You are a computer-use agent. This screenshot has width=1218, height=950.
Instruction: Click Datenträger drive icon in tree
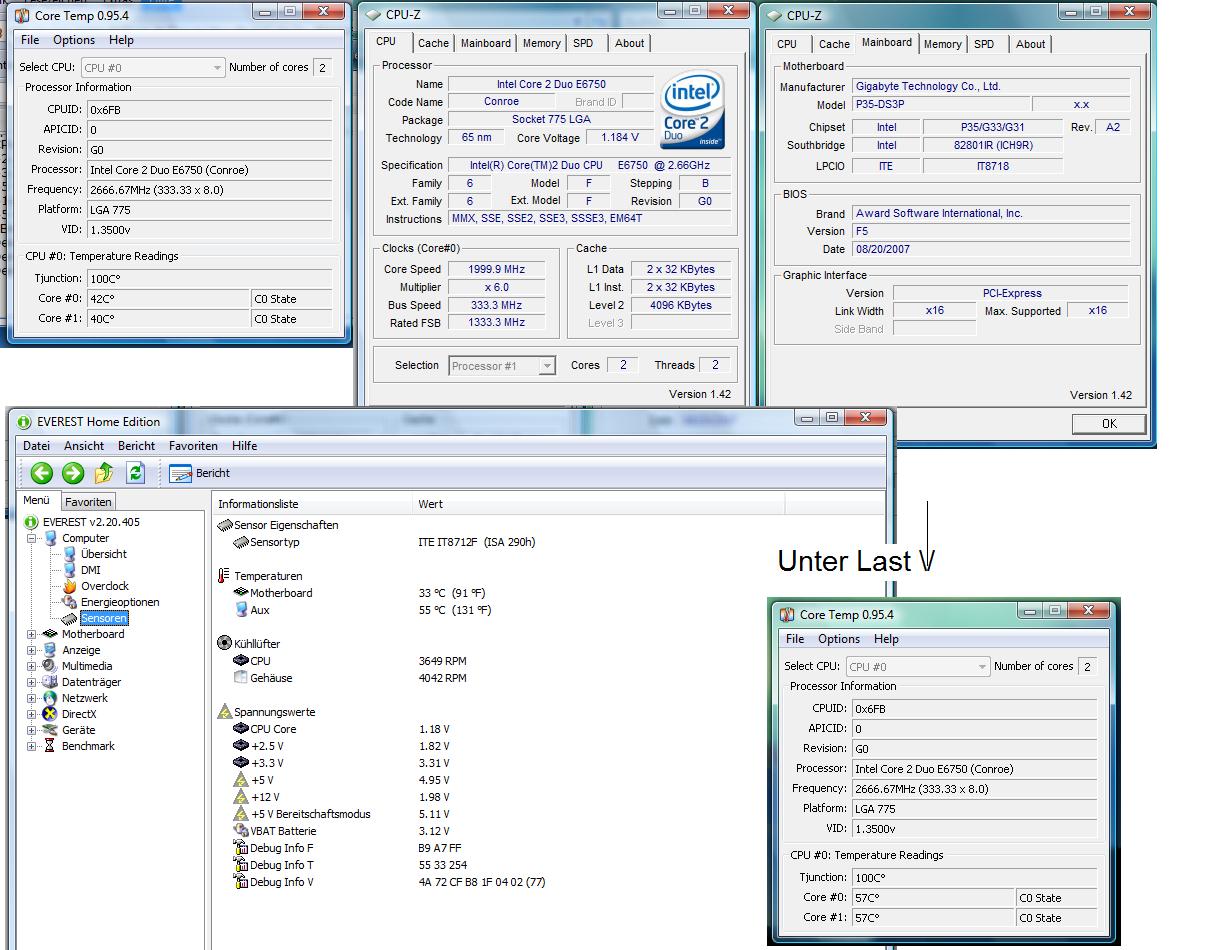click(x=50, y=682)
